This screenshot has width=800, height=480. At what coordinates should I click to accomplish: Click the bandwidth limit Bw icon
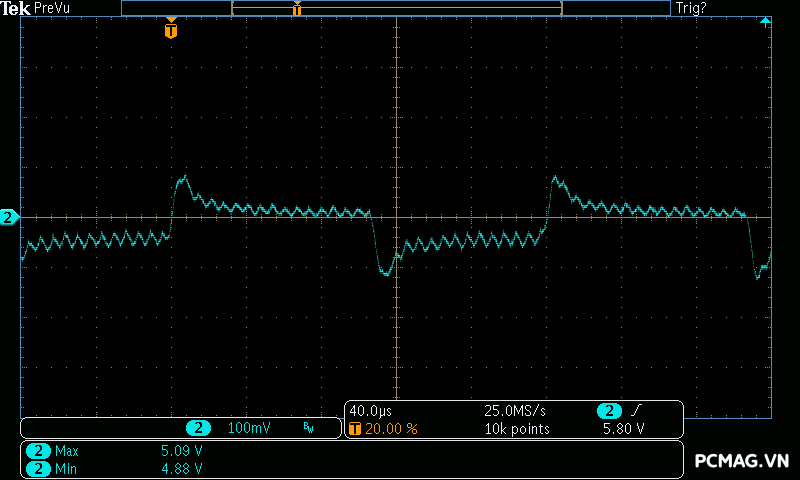[308, 428]
